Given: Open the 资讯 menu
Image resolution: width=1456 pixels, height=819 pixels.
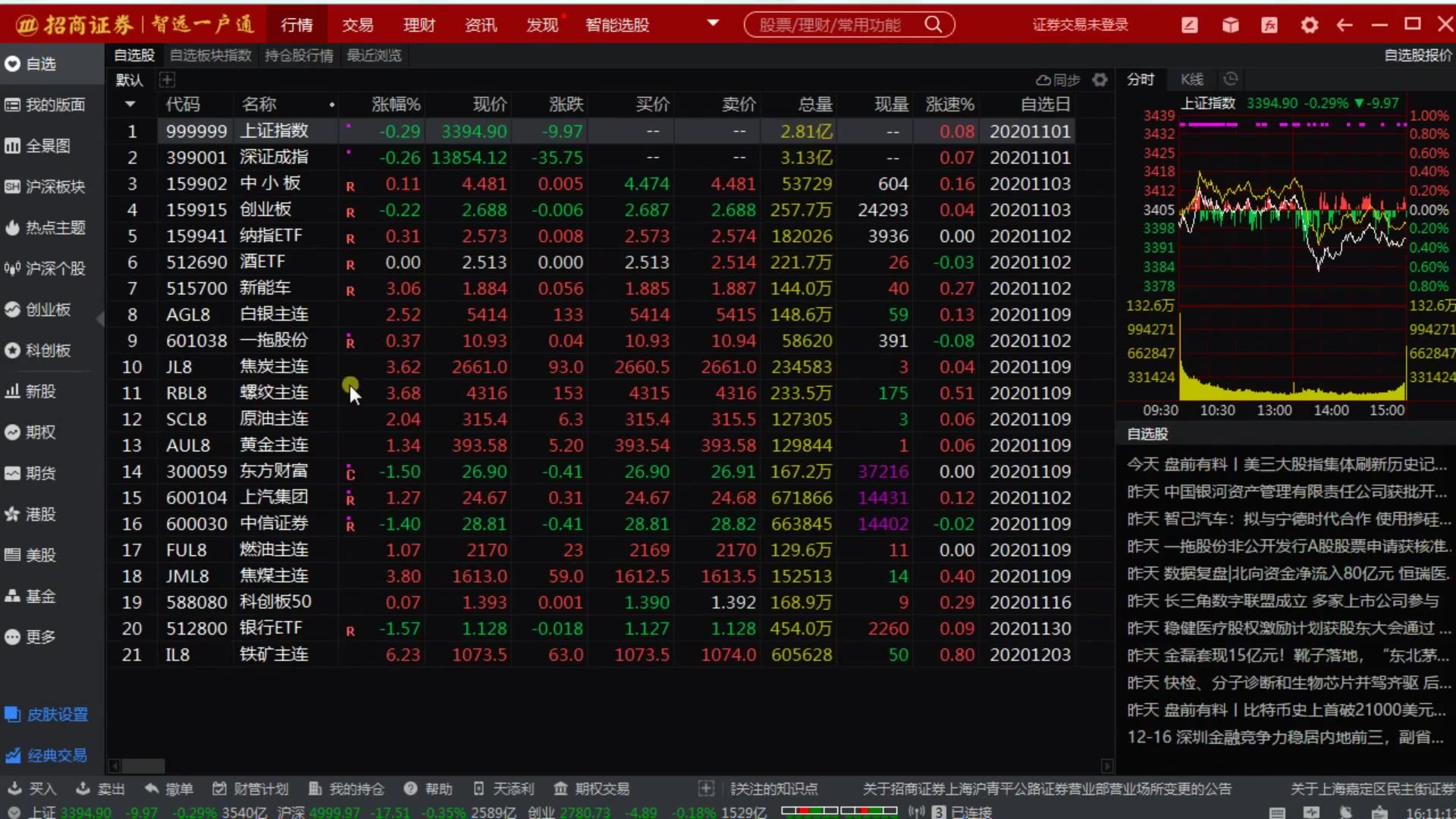Looking at the screenshot, I should coord(481,25).
